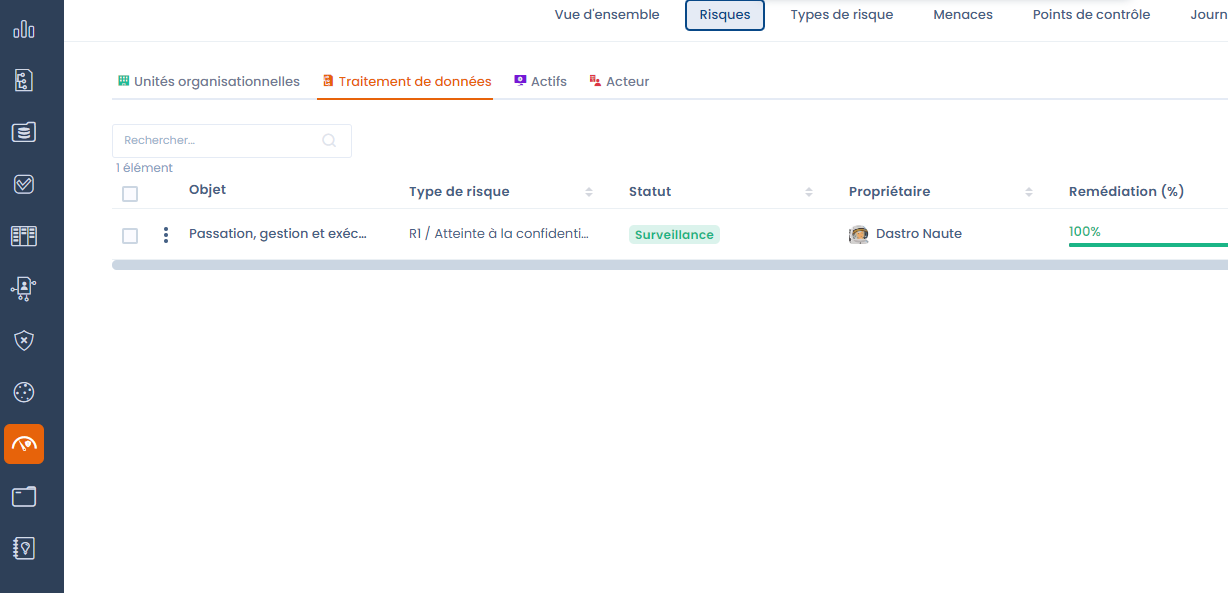Click the Dastro Naute owner name

[x=918, y=234]
